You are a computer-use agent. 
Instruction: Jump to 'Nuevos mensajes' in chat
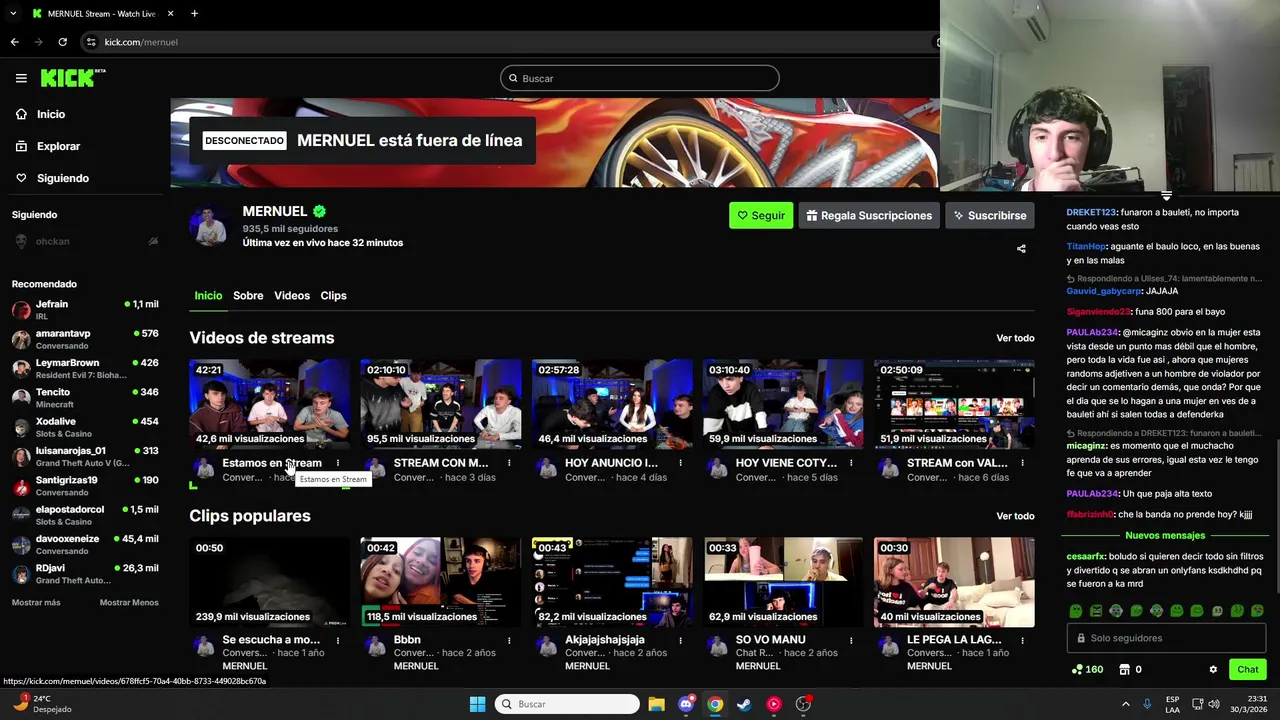click(x=1165, y=535)
